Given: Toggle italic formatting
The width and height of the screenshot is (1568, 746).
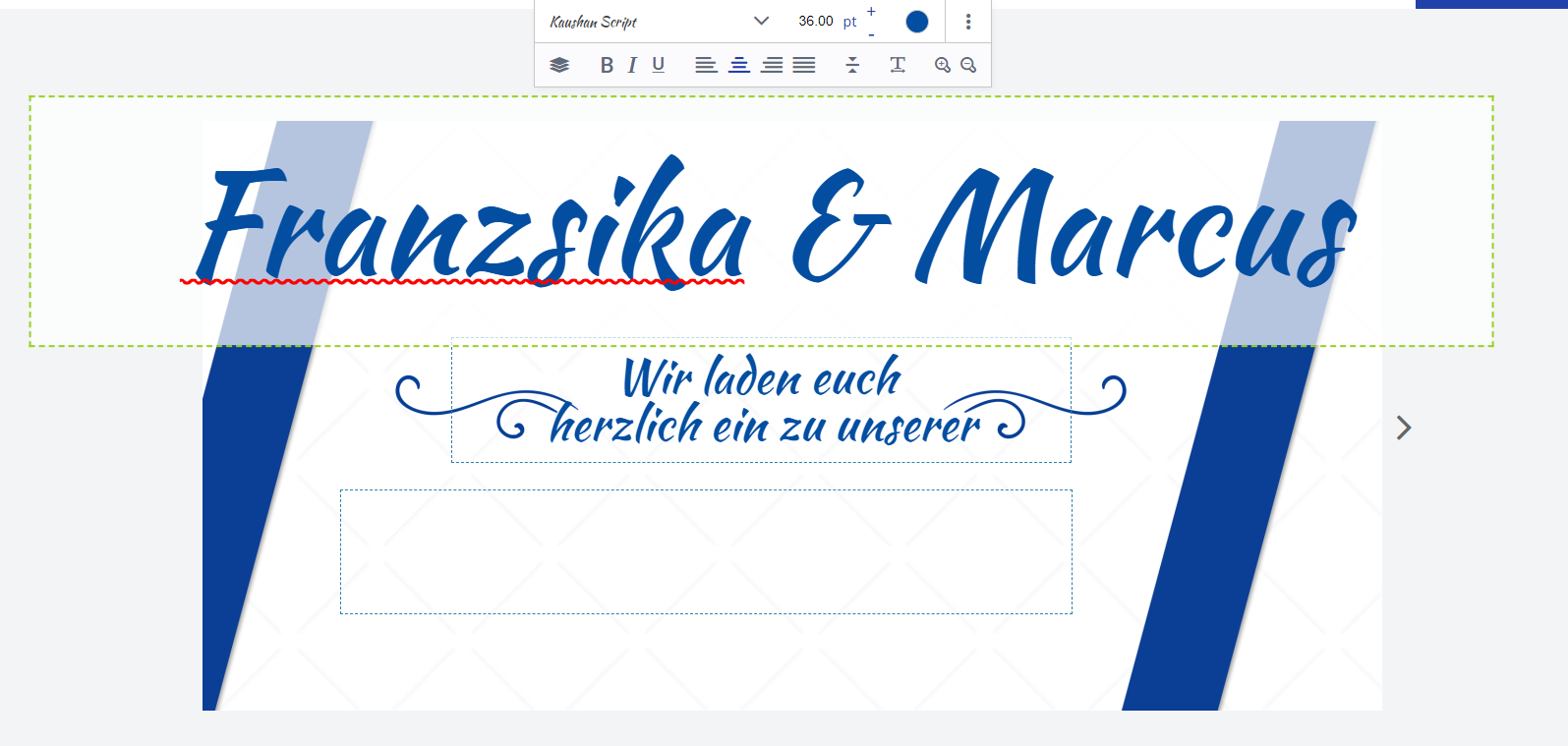Looking at the screenshot, I should pyautogui.click(x=632, y=65).
